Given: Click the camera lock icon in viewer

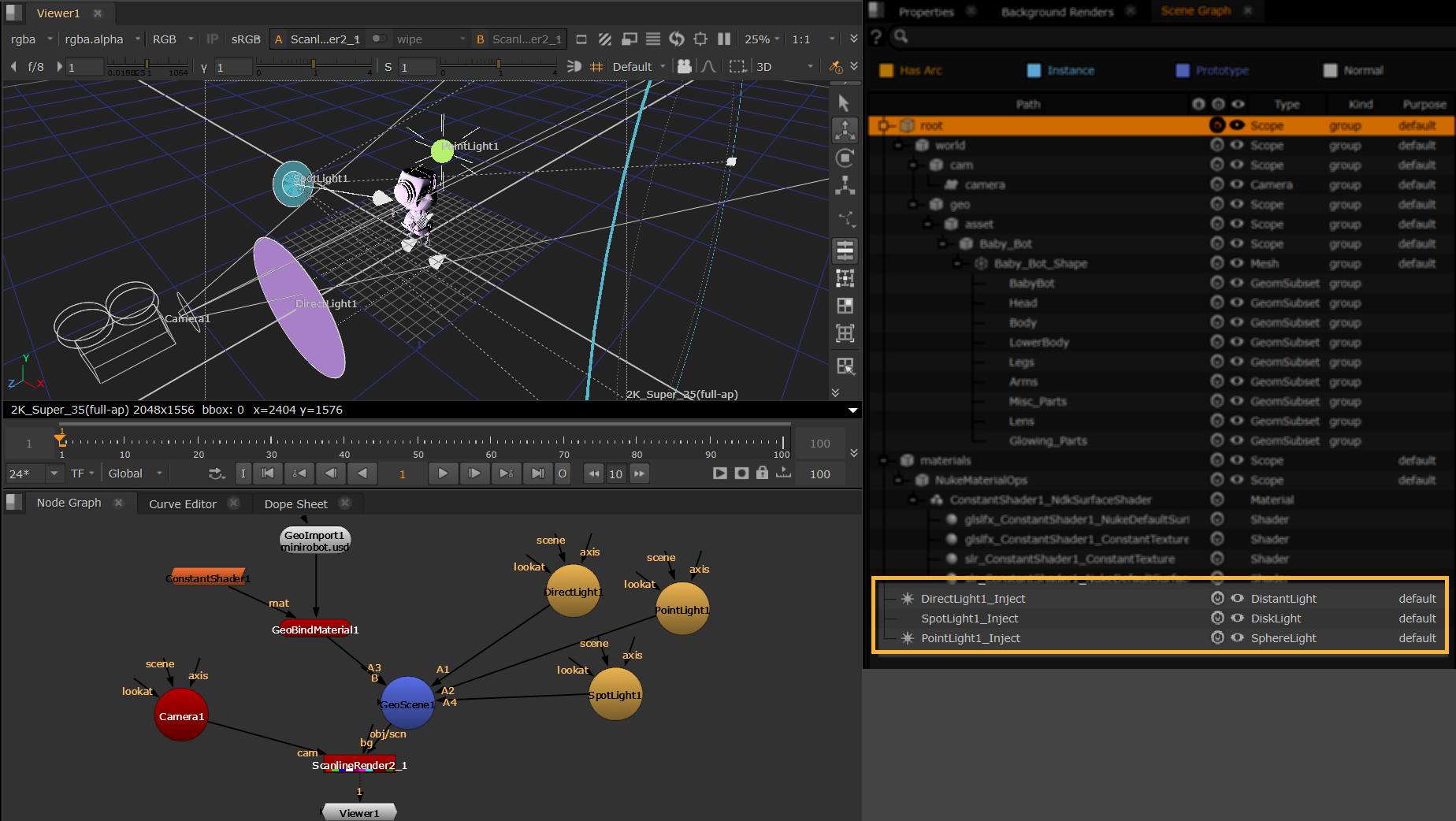Looking at the screenshot, I should [684, 67].
